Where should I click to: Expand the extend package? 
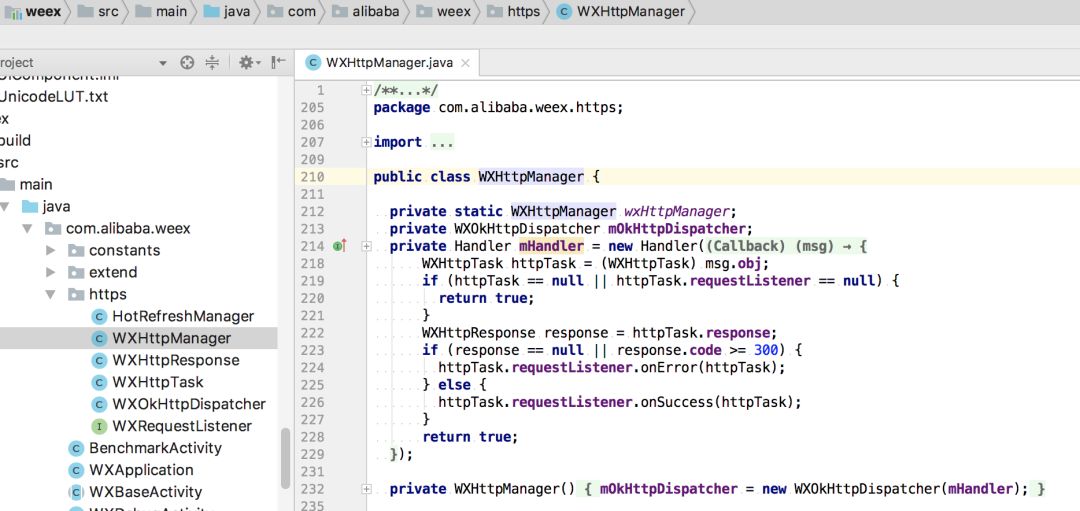coord(50,273)
